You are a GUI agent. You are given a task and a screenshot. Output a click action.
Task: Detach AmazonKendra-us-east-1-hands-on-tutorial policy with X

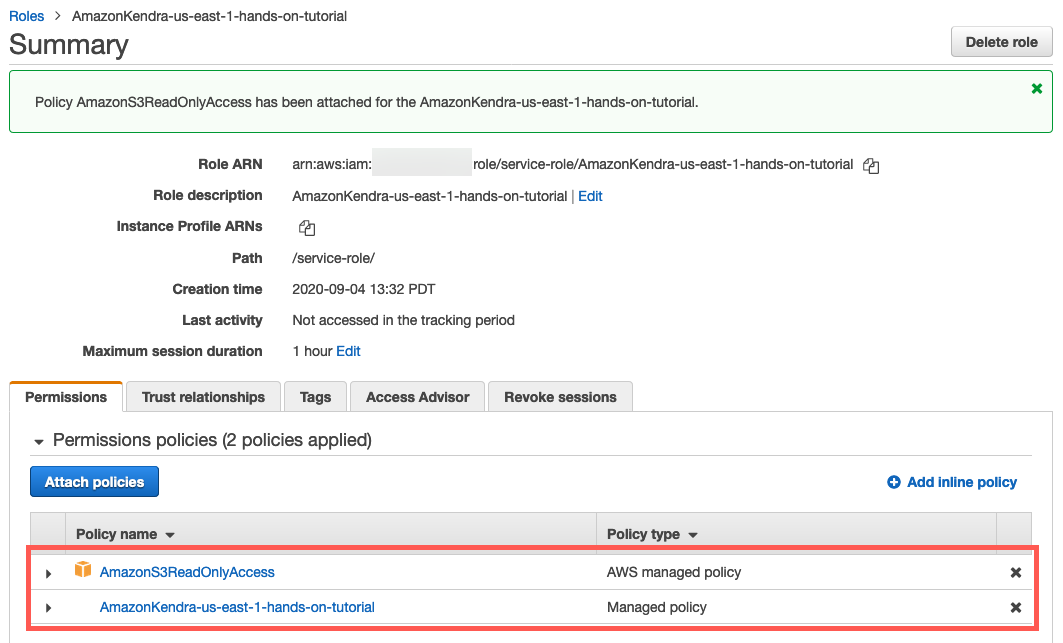[x=1016, y=608]
